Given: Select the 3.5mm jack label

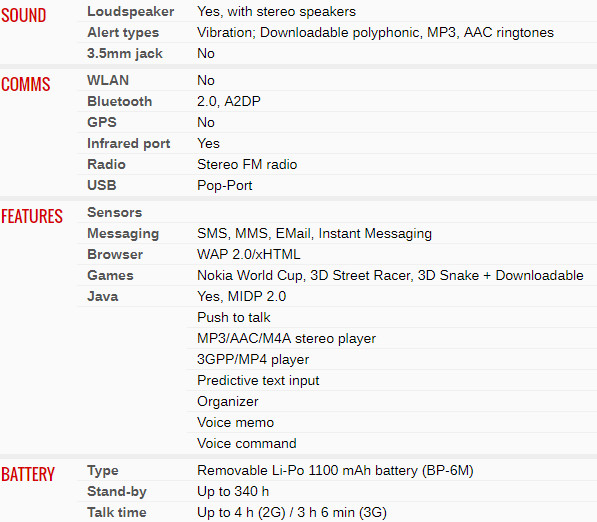Looking at the screenshot, I should [125, 54].
